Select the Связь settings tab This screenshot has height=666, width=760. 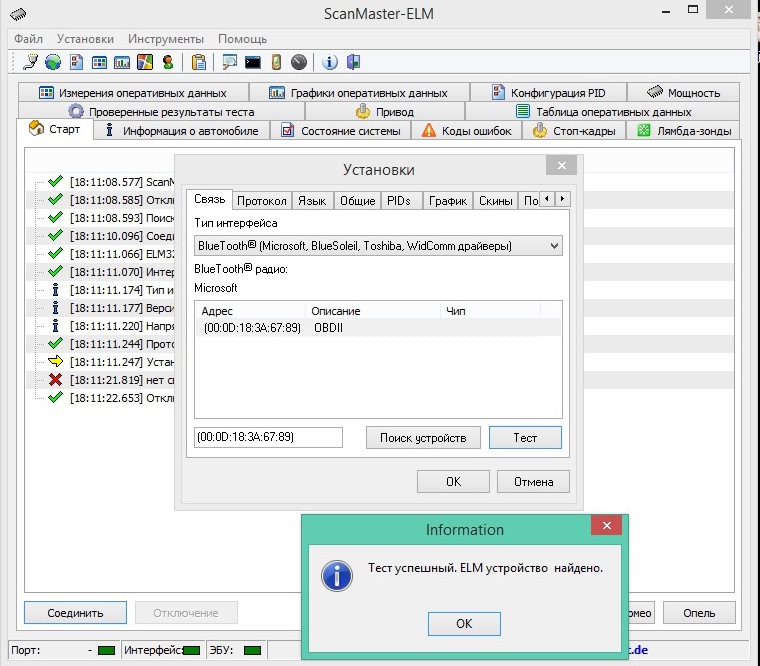pos(209,199)
